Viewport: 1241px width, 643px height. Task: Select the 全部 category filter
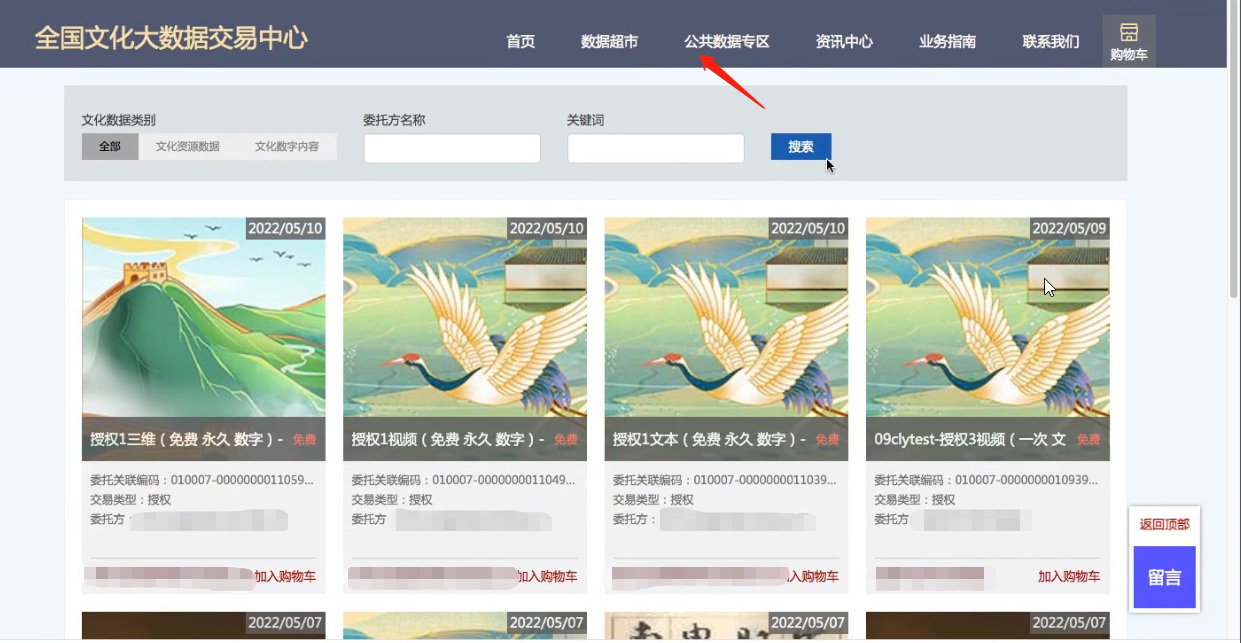point(110,147)
